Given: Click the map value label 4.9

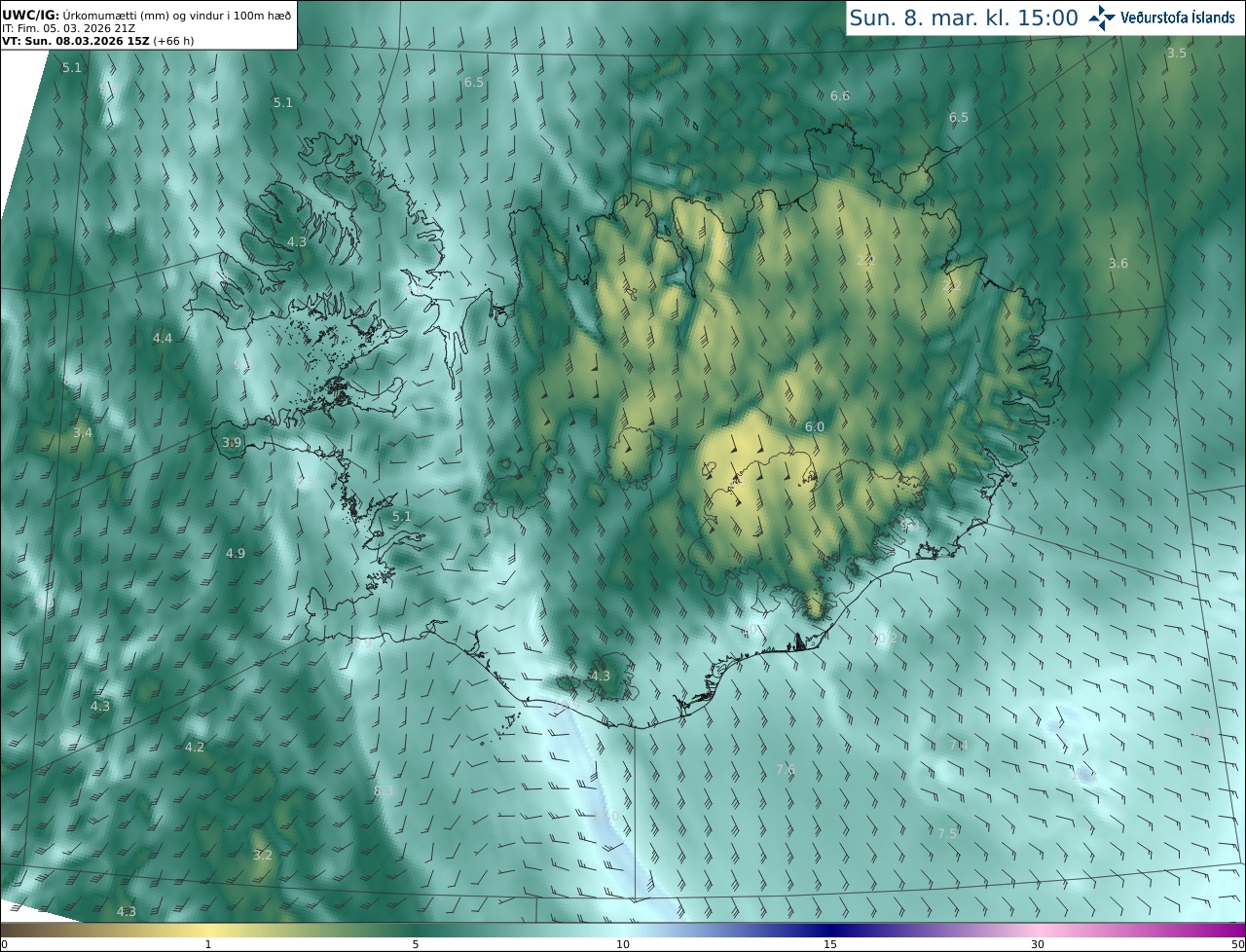Looking at the screenshot, I should (x=236, y=553).
